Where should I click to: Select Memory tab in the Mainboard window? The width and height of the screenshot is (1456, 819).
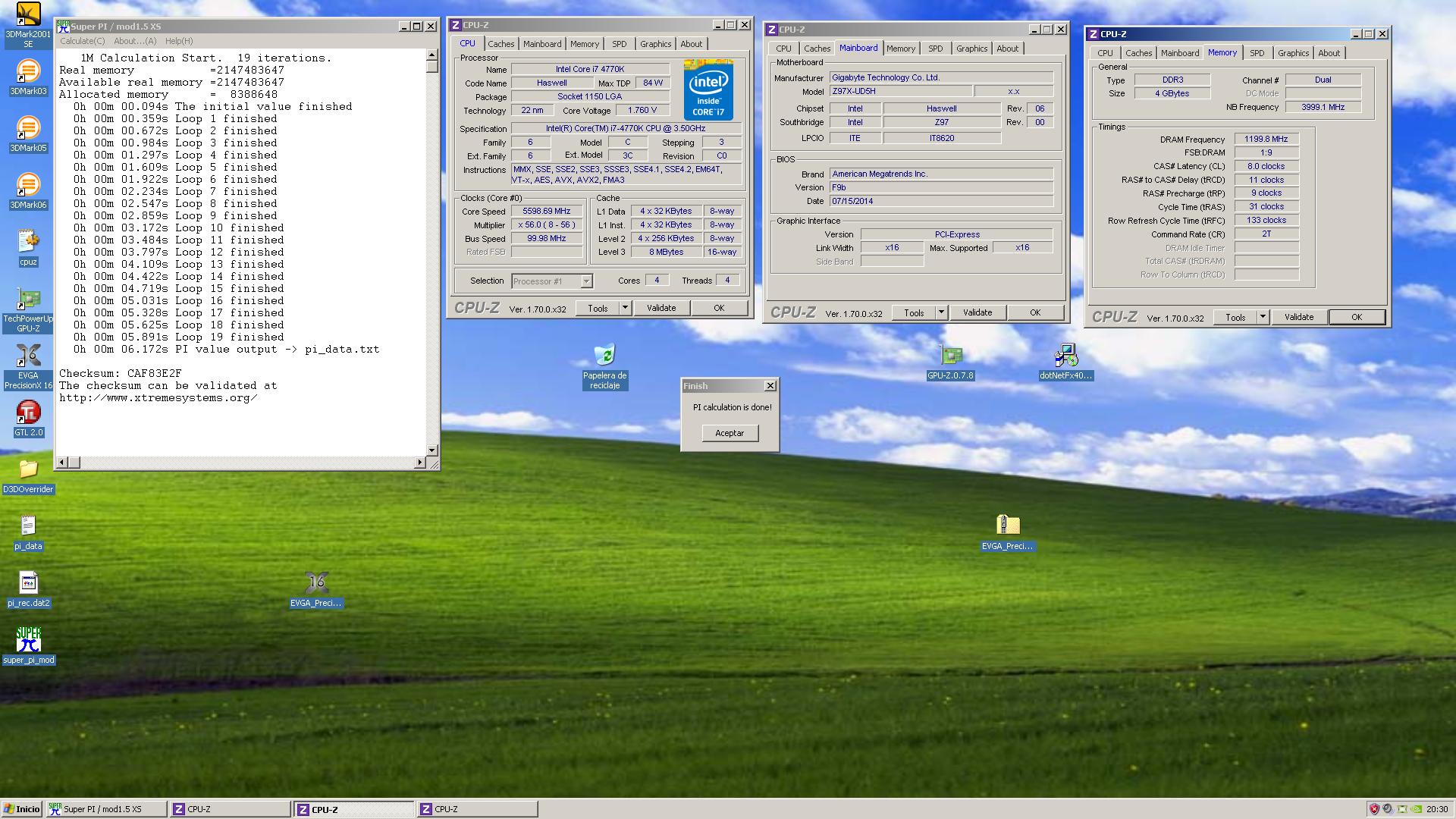pos(901,49)
